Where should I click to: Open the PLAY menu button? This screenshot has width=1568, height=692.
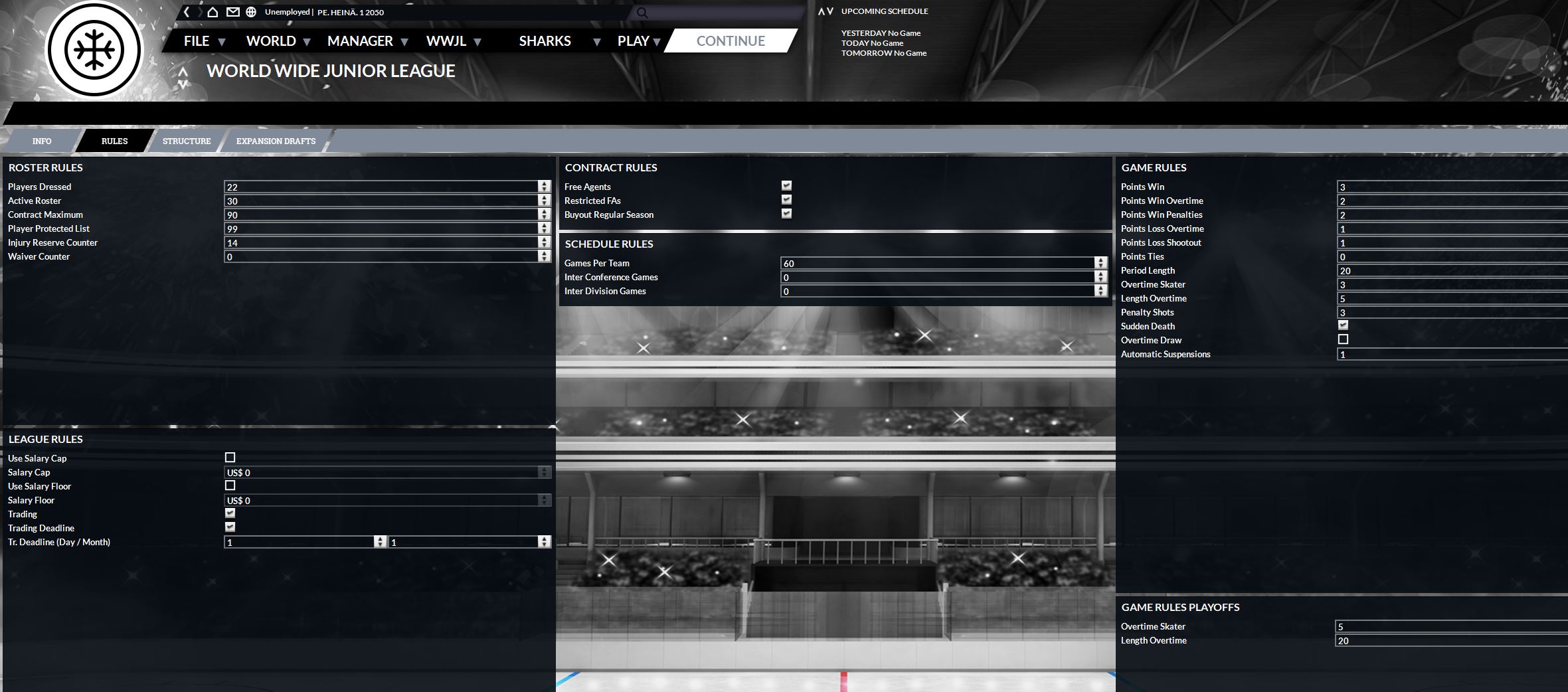click(x=638, y=41)
